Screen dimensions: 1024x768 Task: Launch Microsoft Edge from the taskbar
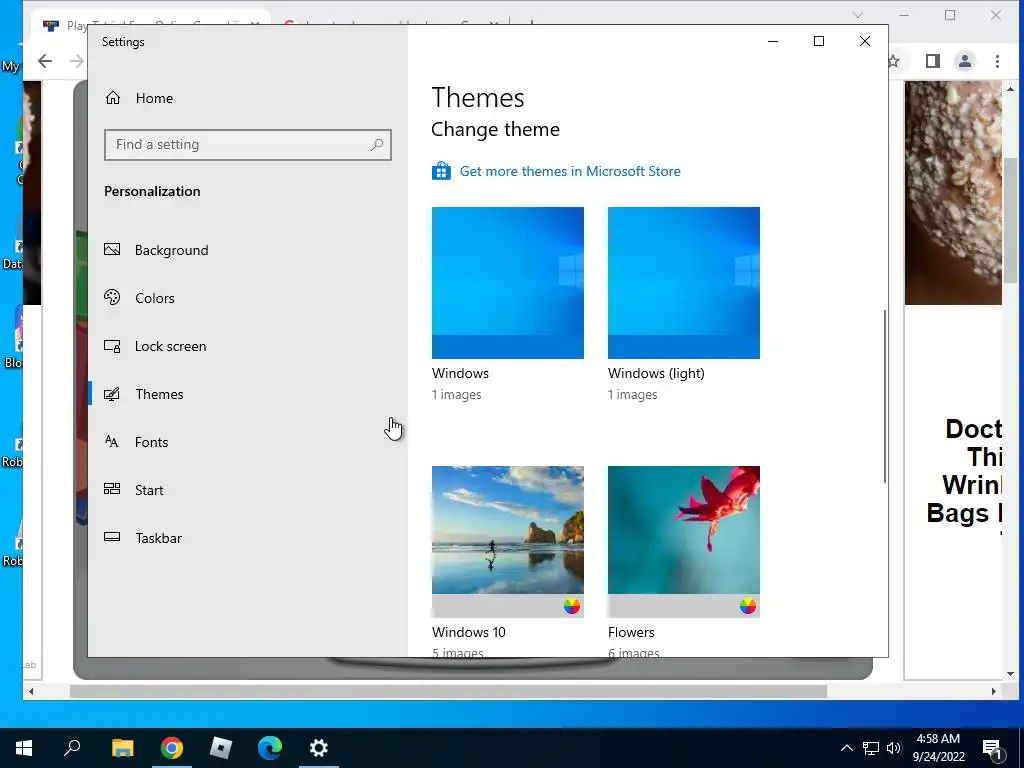point(270,748)
